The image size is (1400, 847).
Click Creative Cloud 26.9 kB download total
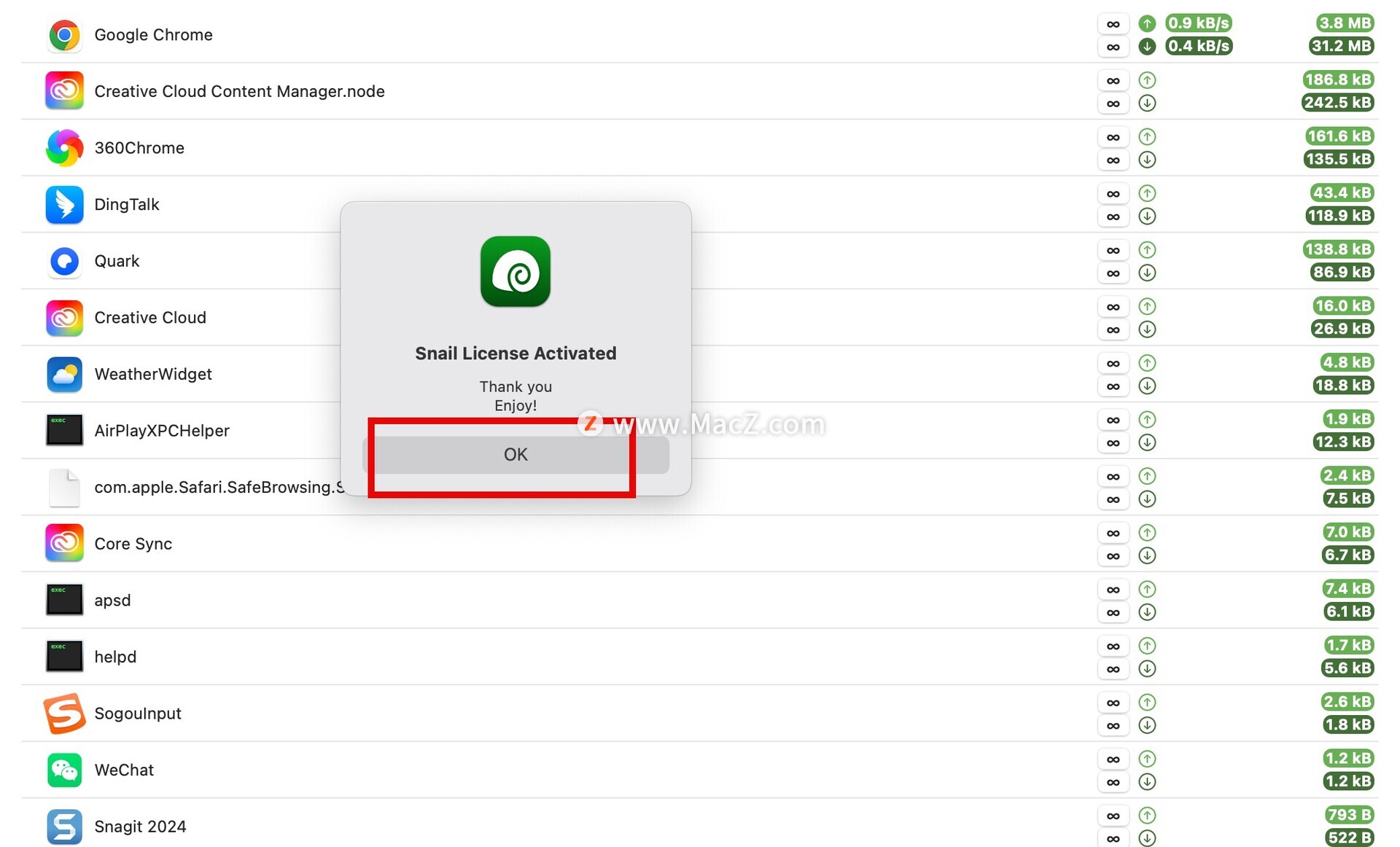pyautogui.click(x=1342, y=329)
